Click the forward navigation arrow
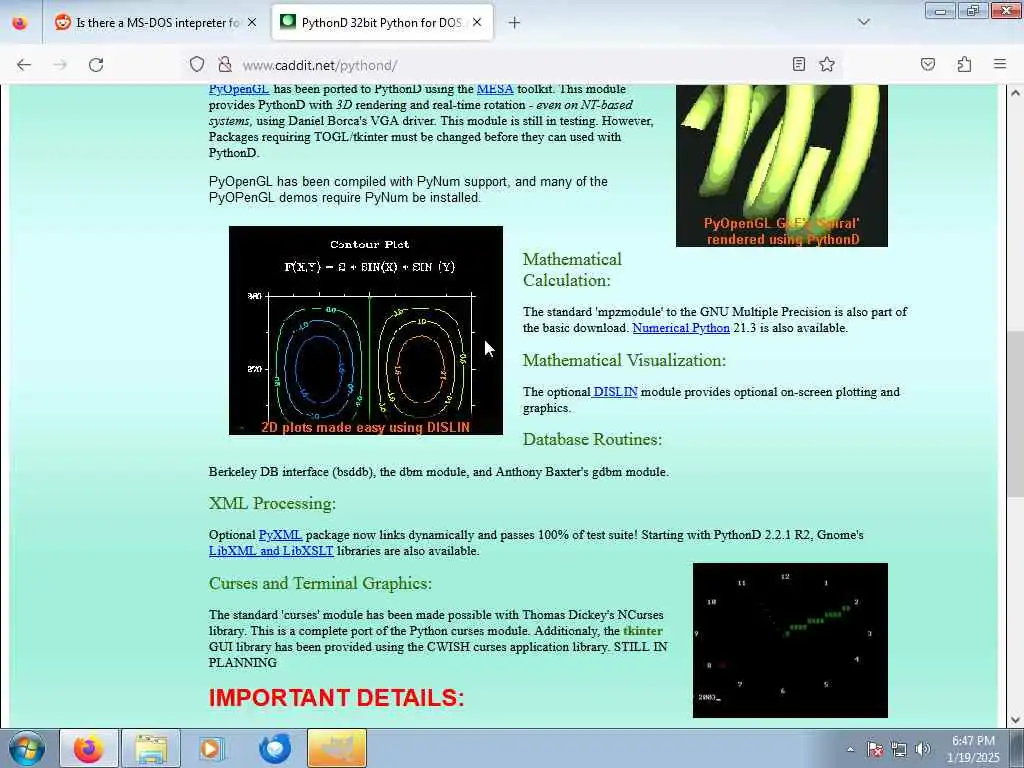The height and width of the screenshot is (768, 1024). tap(60, 65)
